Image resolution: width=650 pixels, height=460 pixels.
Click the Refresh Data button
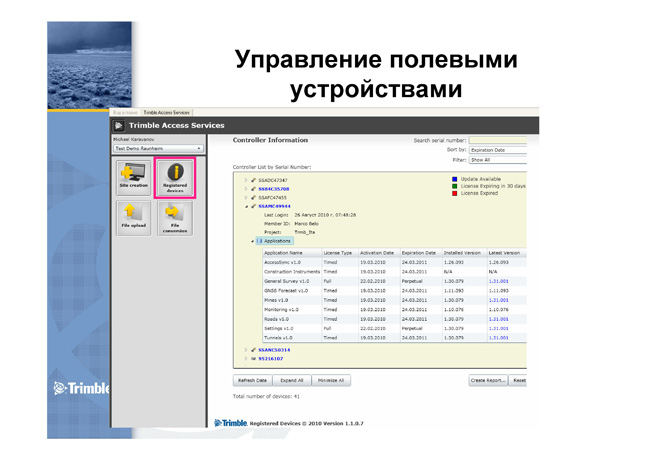tap(252, 380)
